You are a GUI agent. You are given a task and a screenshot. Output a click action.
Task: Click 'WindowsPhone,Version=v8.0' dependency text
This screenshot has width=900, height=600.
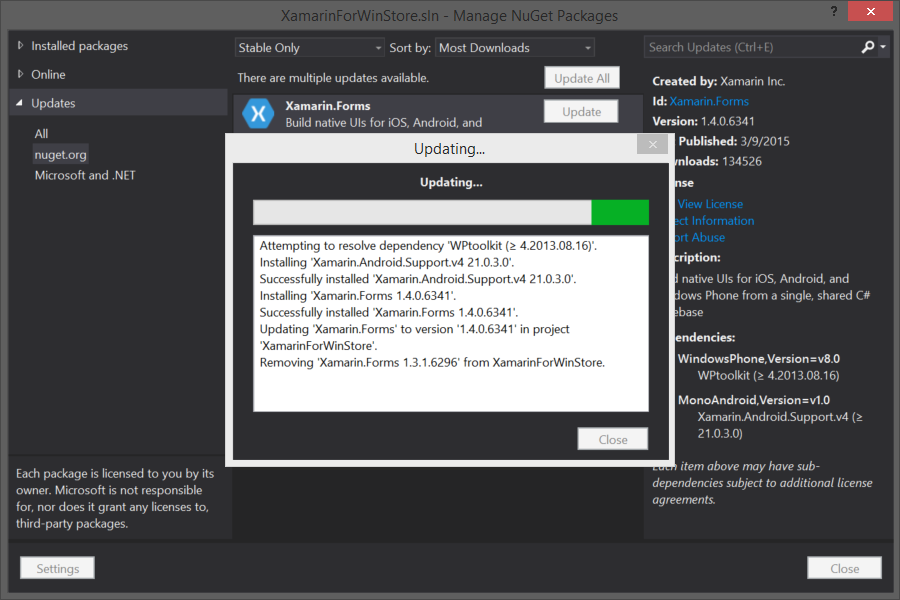[x=759, y=359]
